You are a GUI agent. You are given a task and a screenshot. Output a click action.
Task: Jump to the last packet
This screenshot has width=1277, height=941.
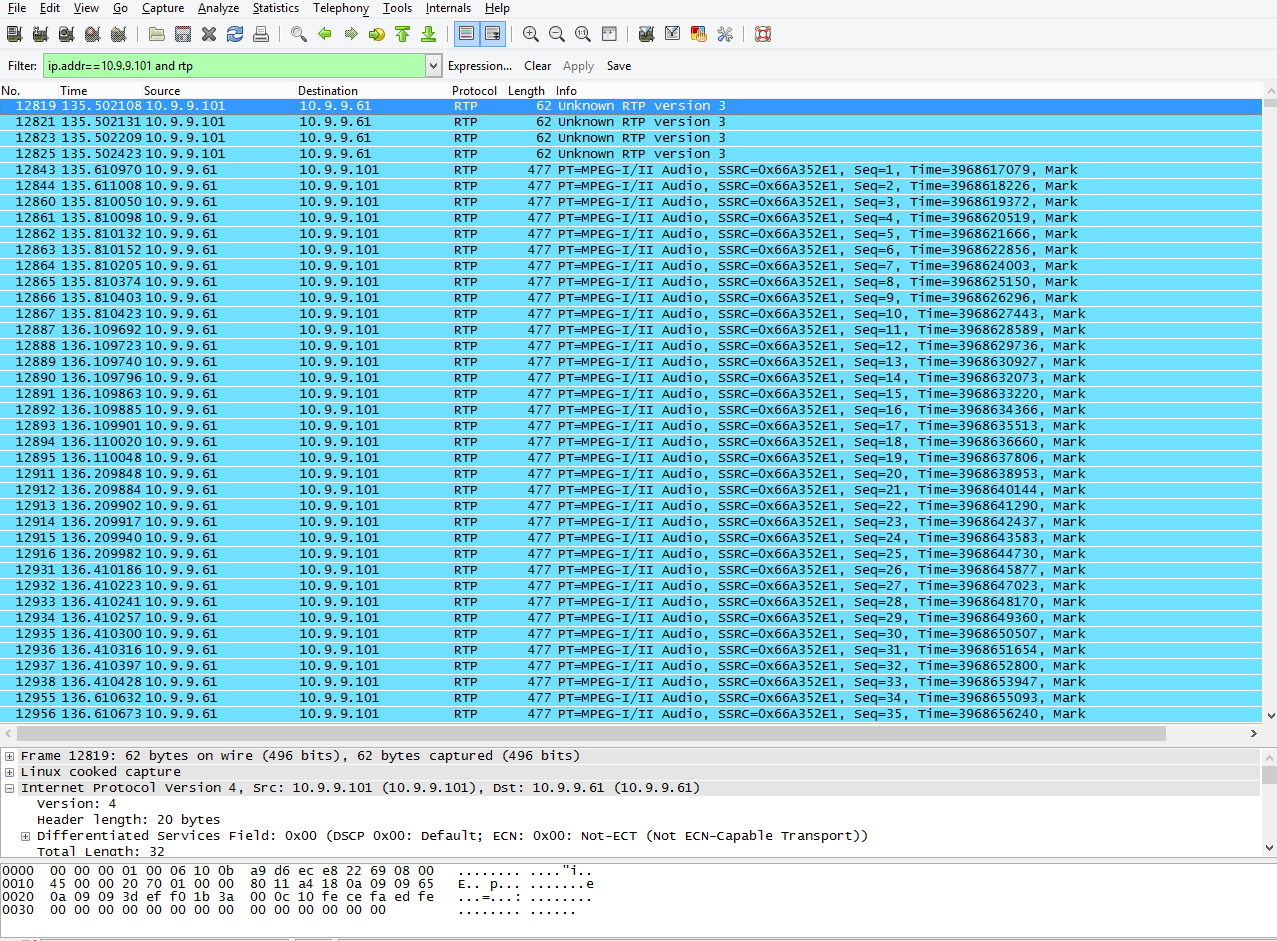point(428,34)
